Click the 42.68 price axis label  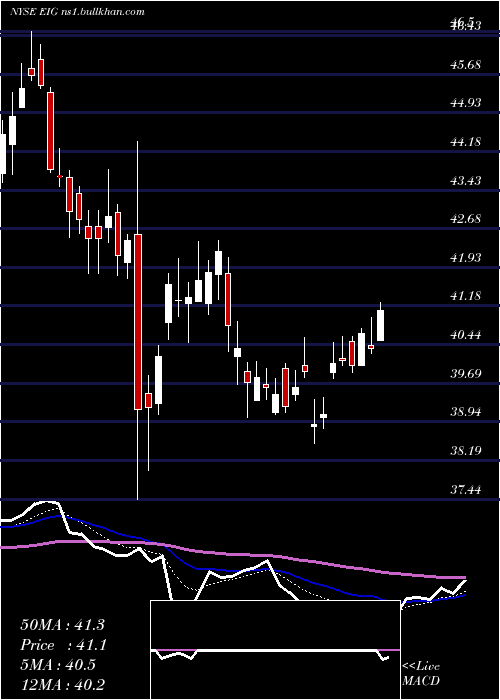466,219
